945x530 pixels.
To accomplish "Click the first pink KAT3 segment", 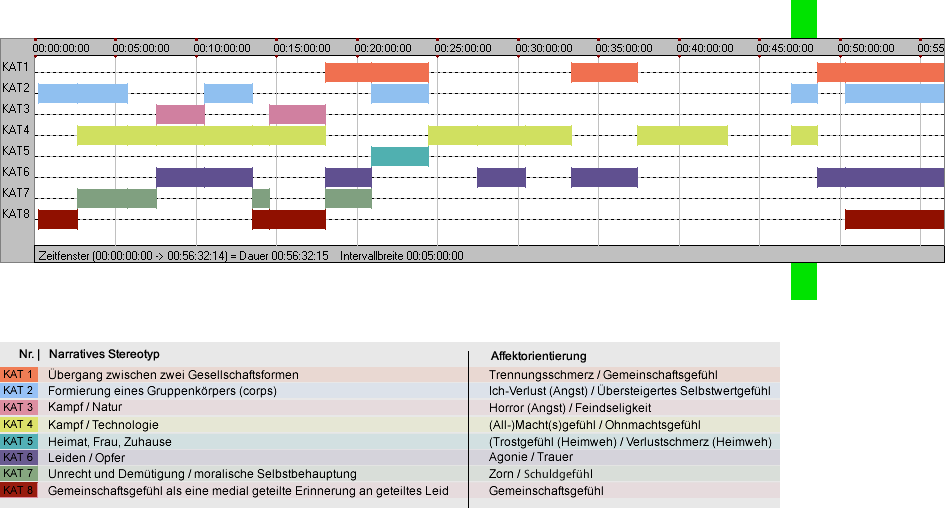I will point(180,115).
